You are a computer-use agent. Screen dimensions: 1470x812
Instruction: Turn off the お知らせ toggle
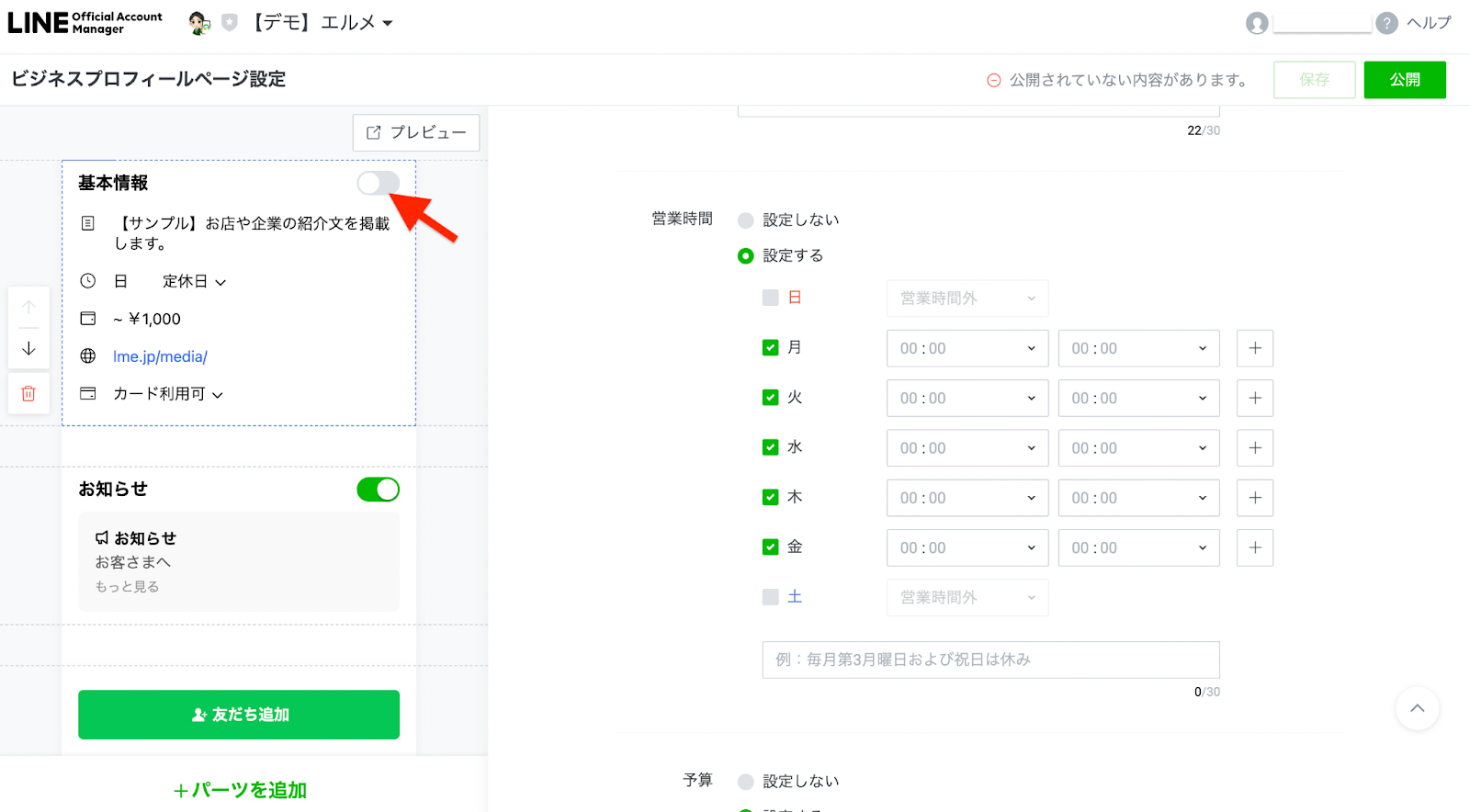378,490
